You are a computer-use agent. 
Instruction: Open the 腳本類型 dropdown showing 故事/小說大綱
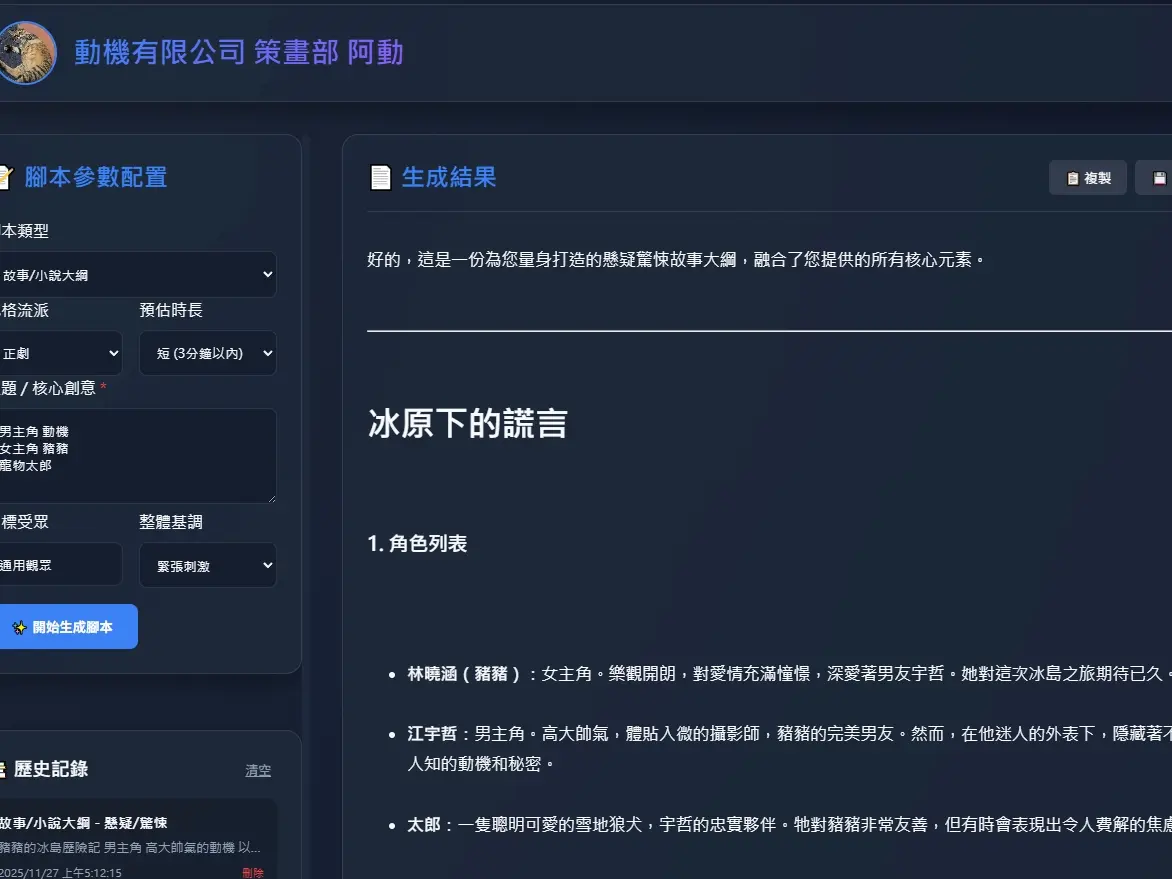pos(139,274)
